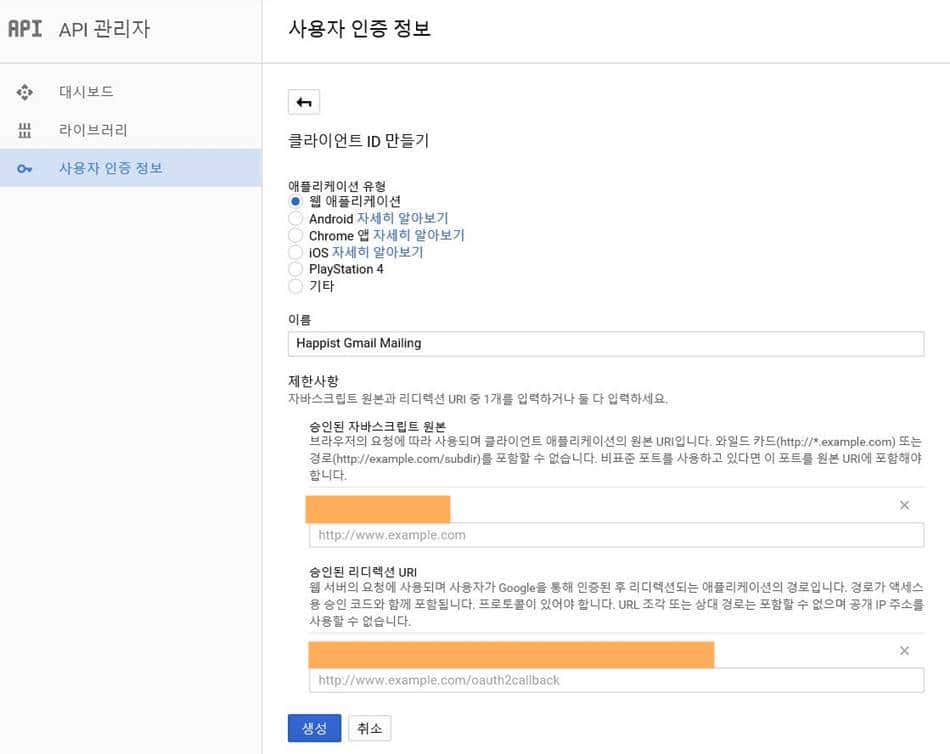Click the 생성 button to create
The height and width of the screenshot is (754, 950).
coord(314,728)
